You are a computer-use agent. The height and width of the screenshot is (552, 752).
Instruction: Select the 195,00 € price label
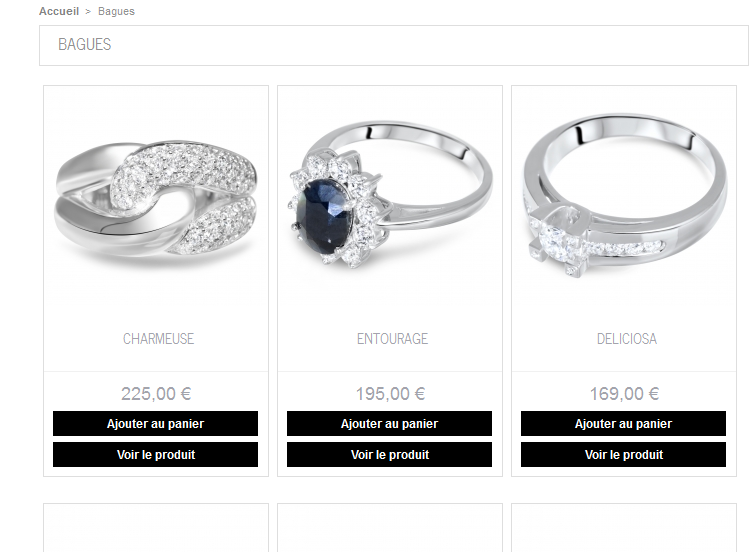pos(390,394)
